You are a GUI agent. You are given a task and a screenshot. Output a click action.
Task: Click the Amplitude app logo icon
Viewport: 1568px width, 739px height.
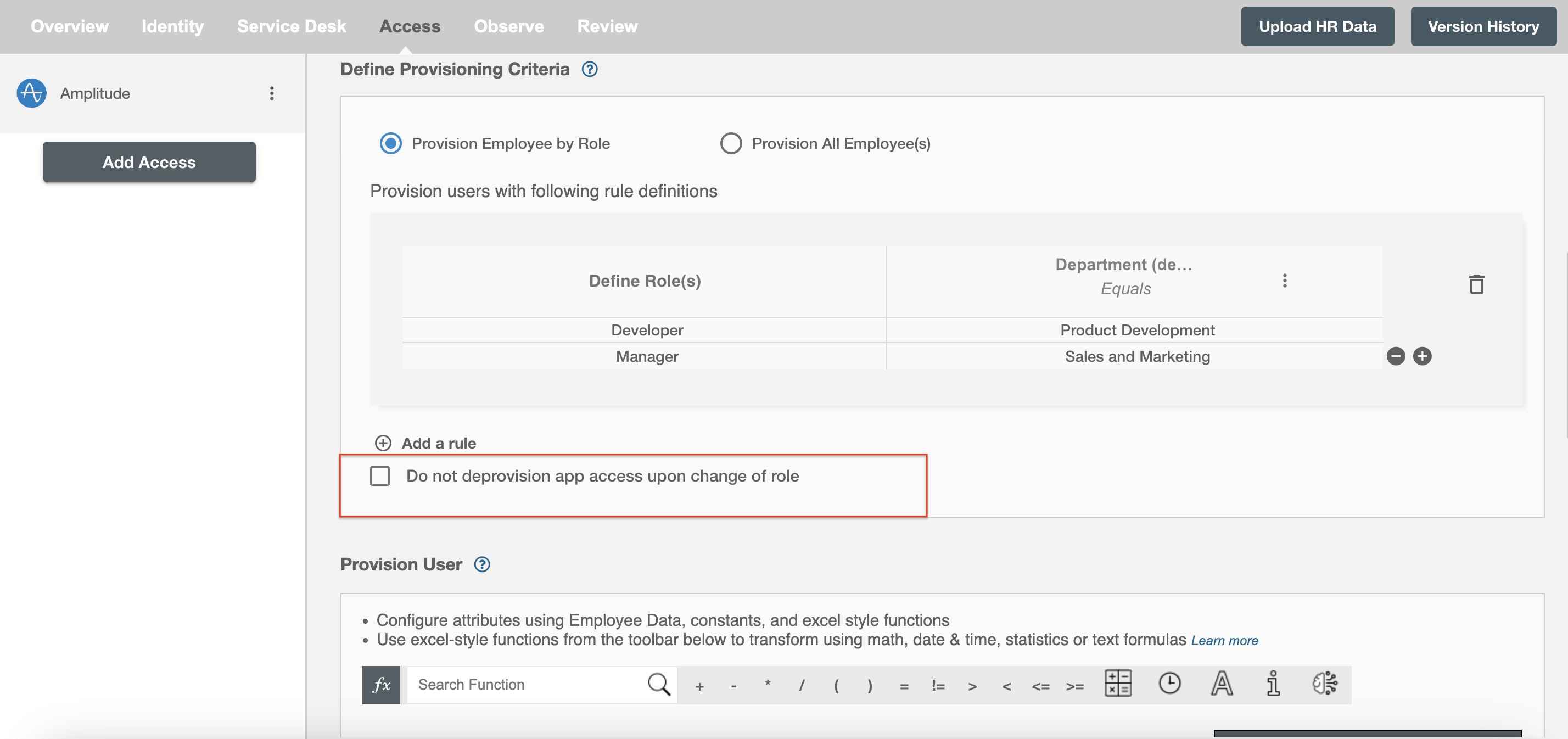(x=32, y=93)
